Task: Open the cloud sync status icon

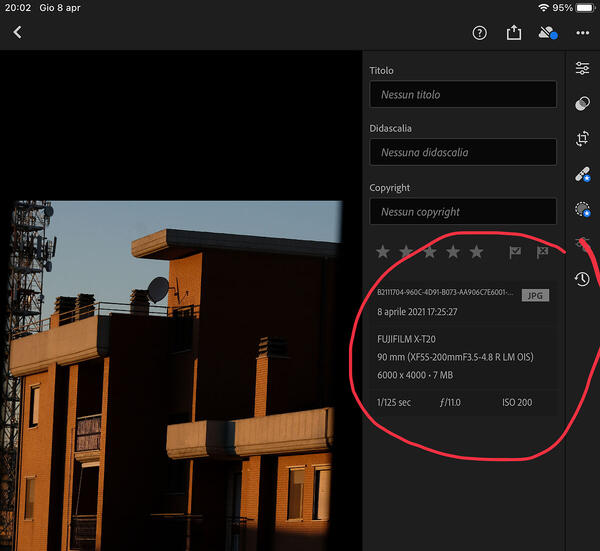Action: (x=547, y=33)
